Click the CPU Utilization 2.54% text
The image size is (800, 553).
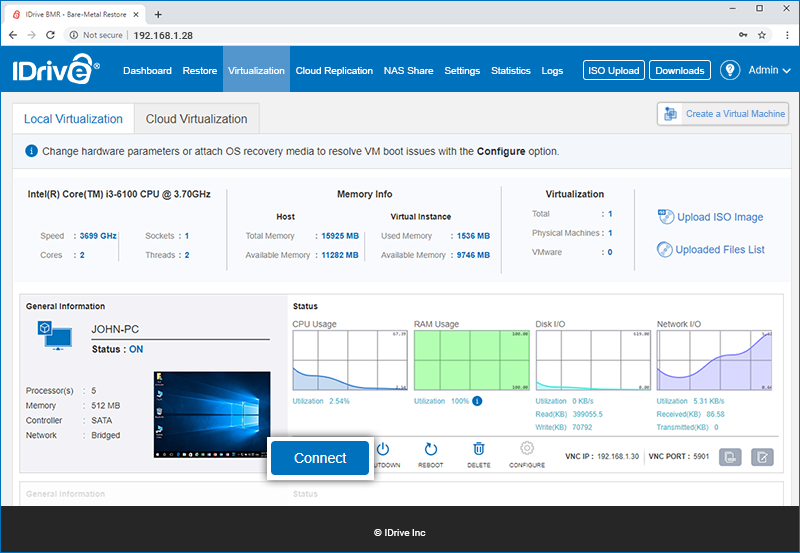pos(321,401)
